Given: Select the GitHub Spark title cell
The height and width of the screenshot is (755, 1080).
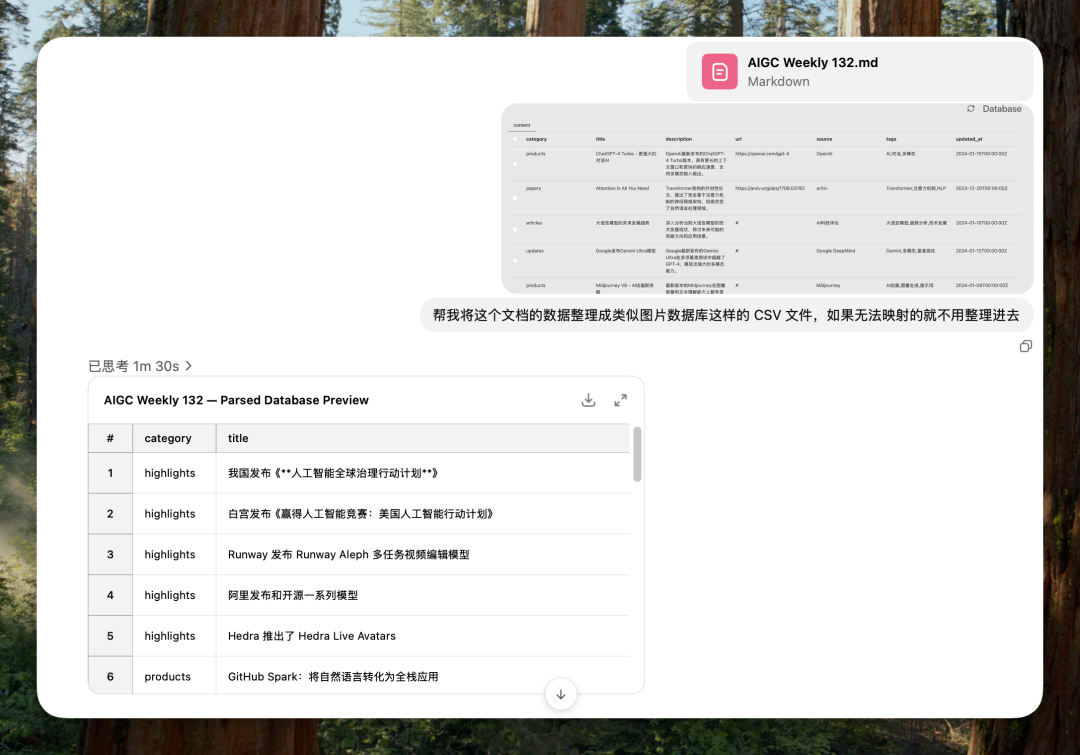Looking at the screenshot, I should (423, 676).
